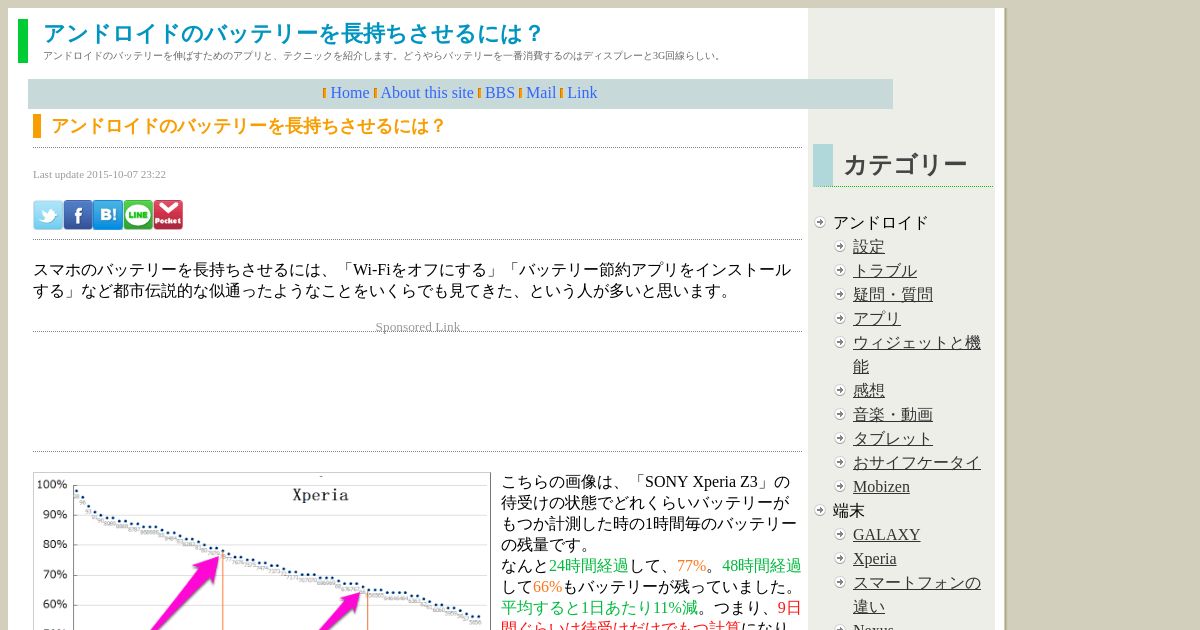The width and height of the screenshot is (1200, 630).
Task: Click the Last update 2015-10-07 23:22 text
Action: coord(99,174)
